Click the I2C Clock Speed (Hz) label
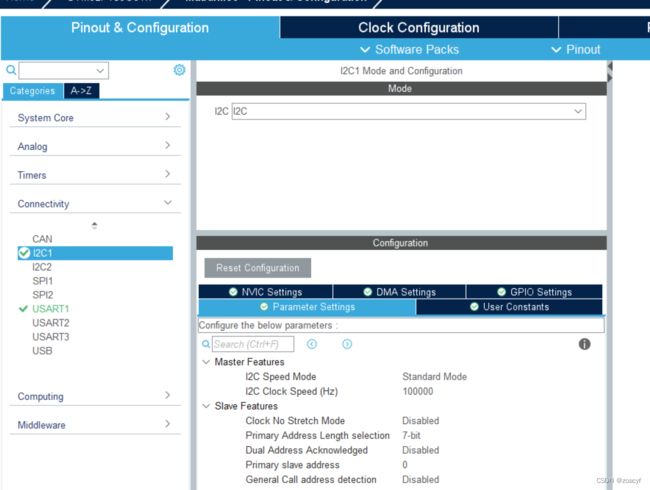The width and height of the screenshot is (650, 490). click(291, 391)
